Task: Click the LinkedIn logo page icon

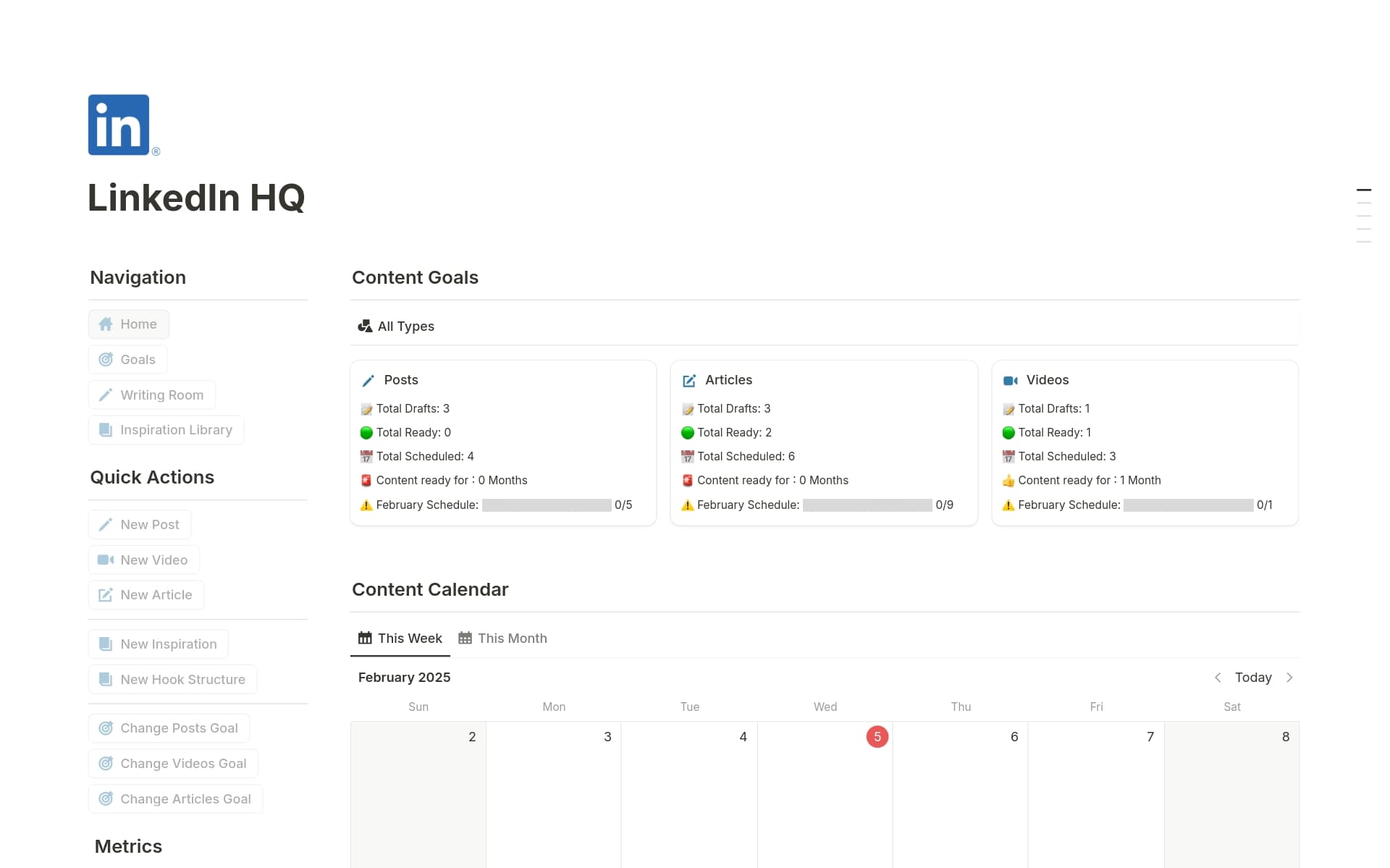Action: [124, 125]
